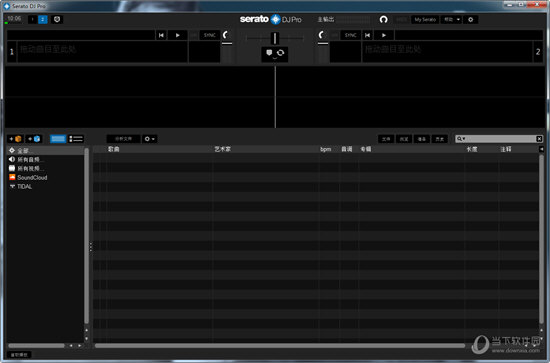
Task: Click the marker icon below crossfader
Action: click(269, 53)
